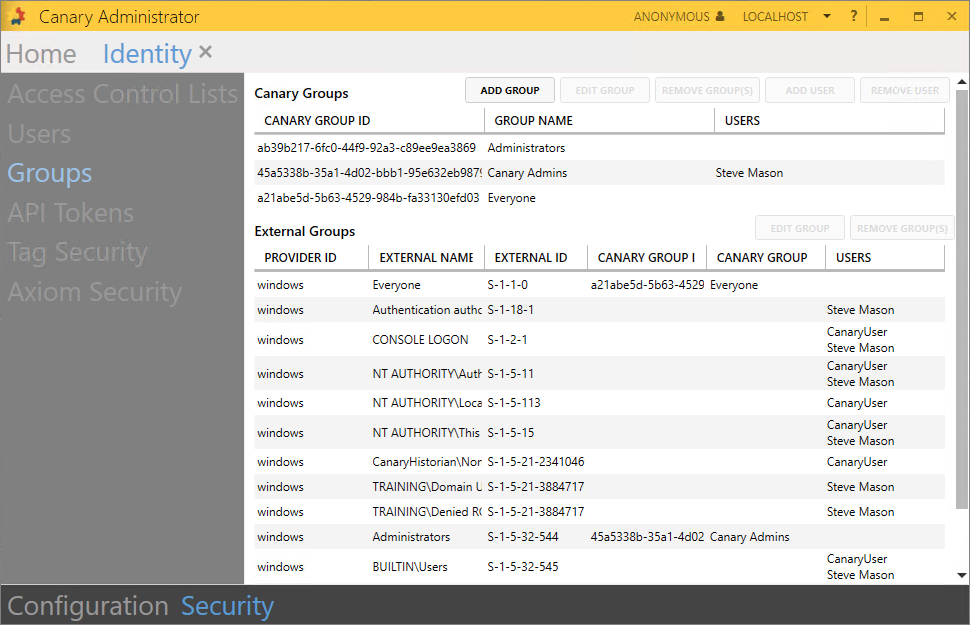Click the scrollbar up arrow
Screen dimensions: 970x625
961,82
